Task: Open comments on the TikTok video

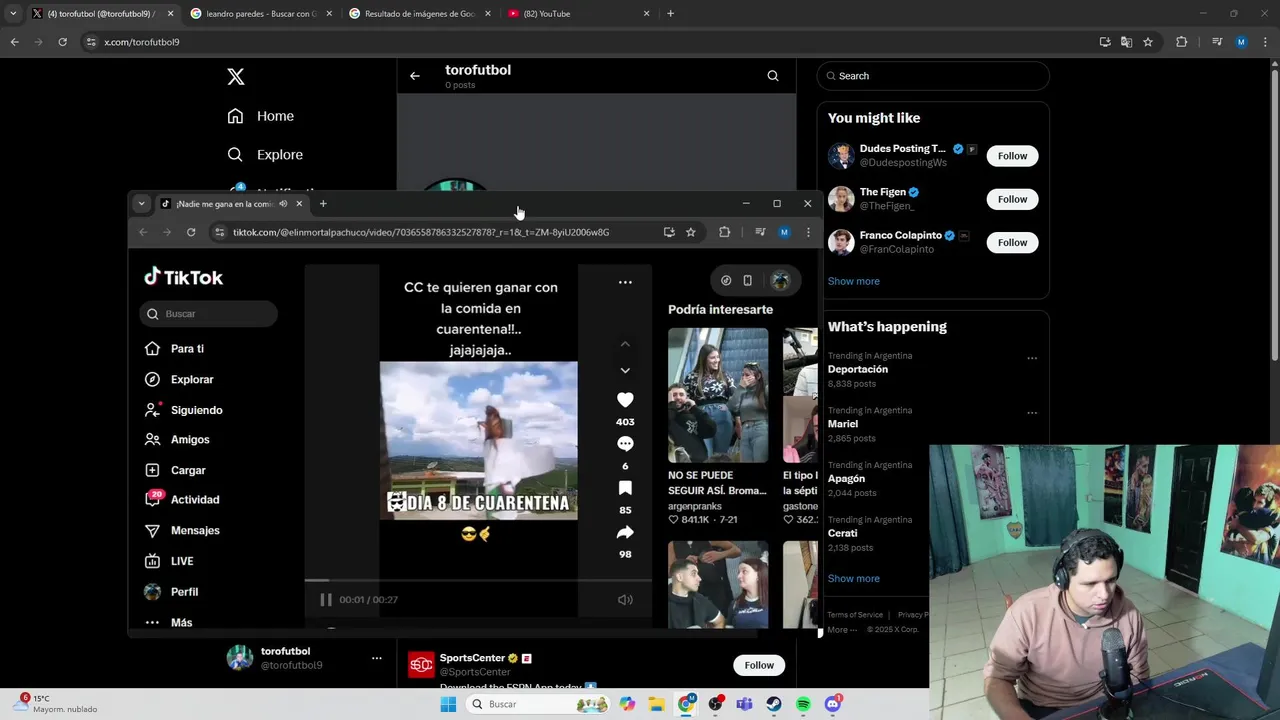Action: click(625, 443)
